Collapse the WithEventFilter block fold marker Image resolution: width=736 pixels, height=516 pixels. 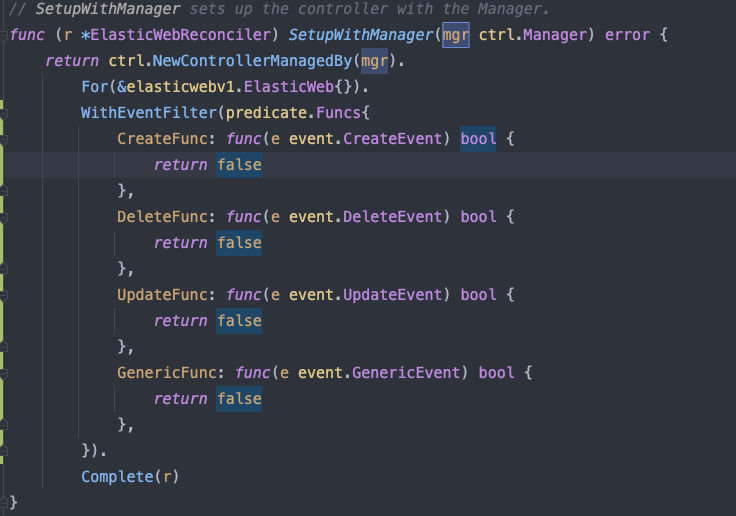tap(4, 113)
